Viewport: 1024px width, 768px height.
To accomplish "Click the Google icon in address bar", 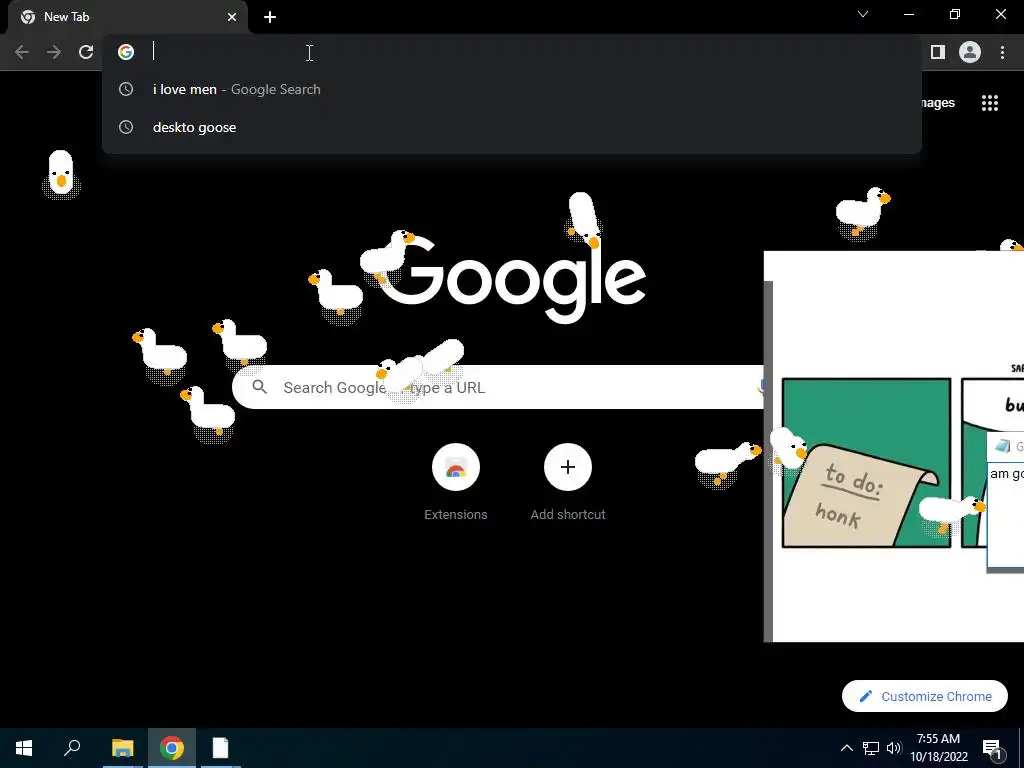I will [x=126, y=52].
